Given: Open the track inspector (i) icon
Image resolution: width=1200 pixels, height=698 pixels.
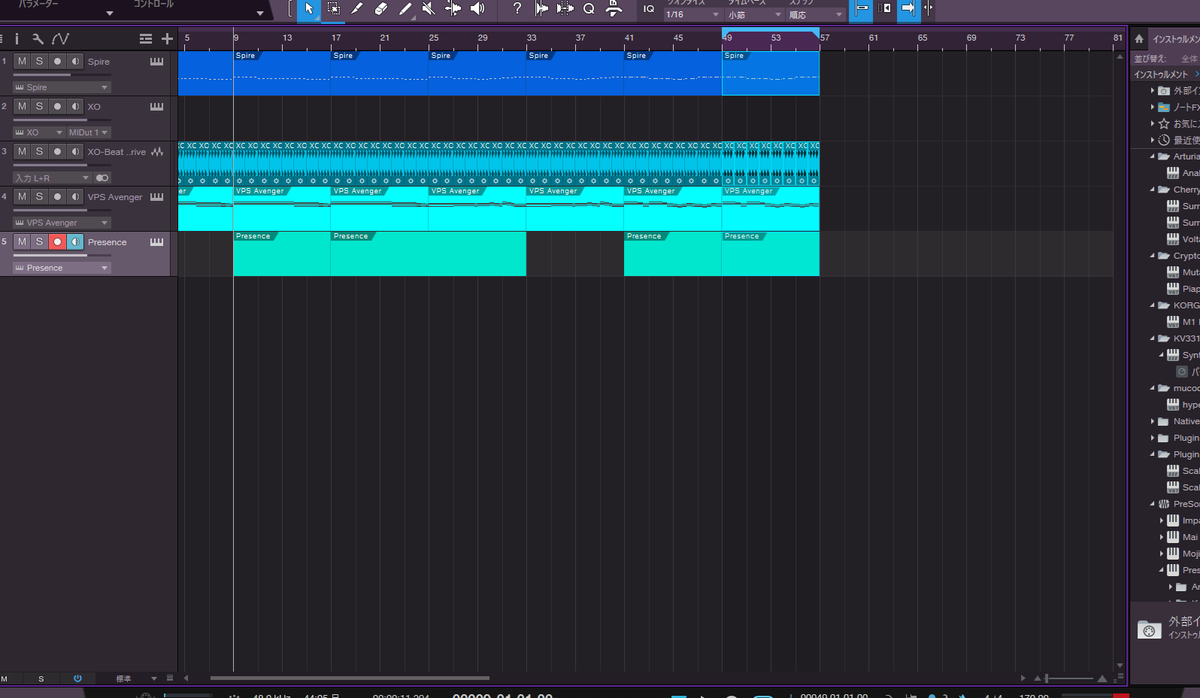Looking at the screenshot, I should coord(17,39).
